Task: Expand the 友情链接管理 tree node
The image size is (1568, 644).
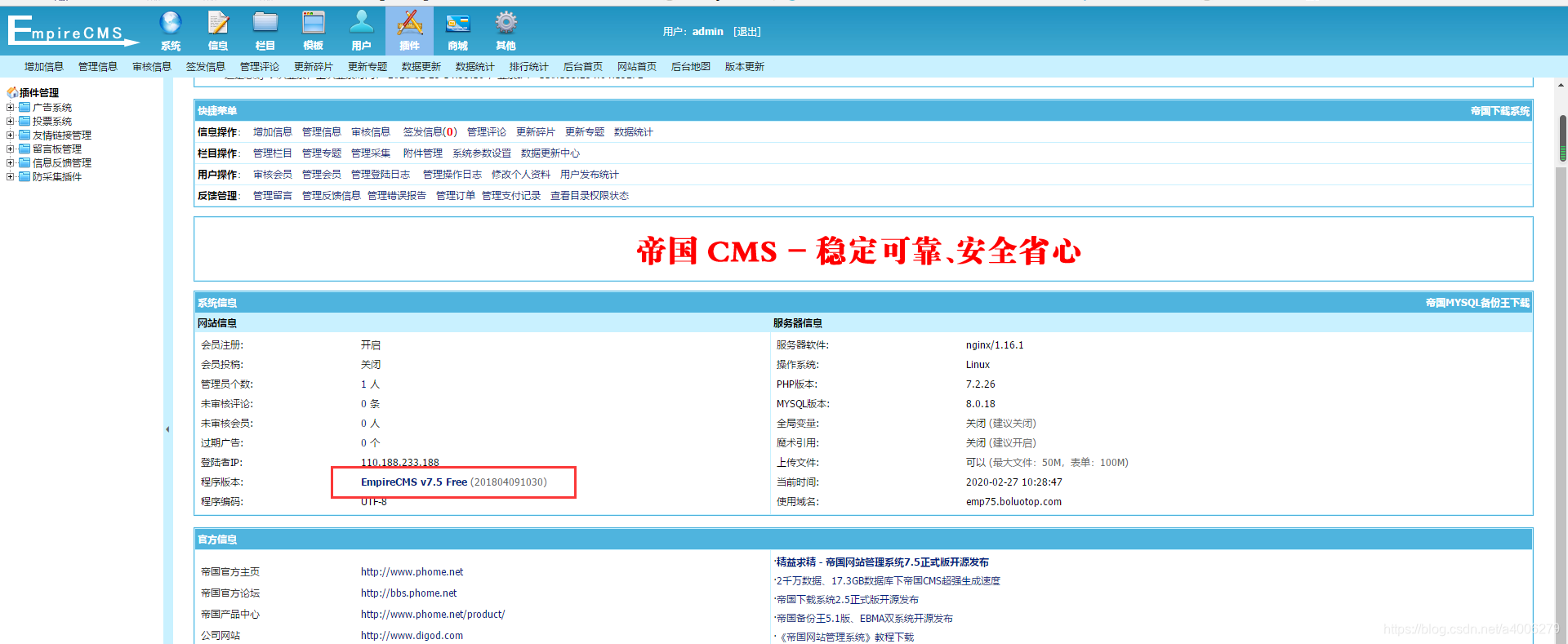Action: coord(11,135)
